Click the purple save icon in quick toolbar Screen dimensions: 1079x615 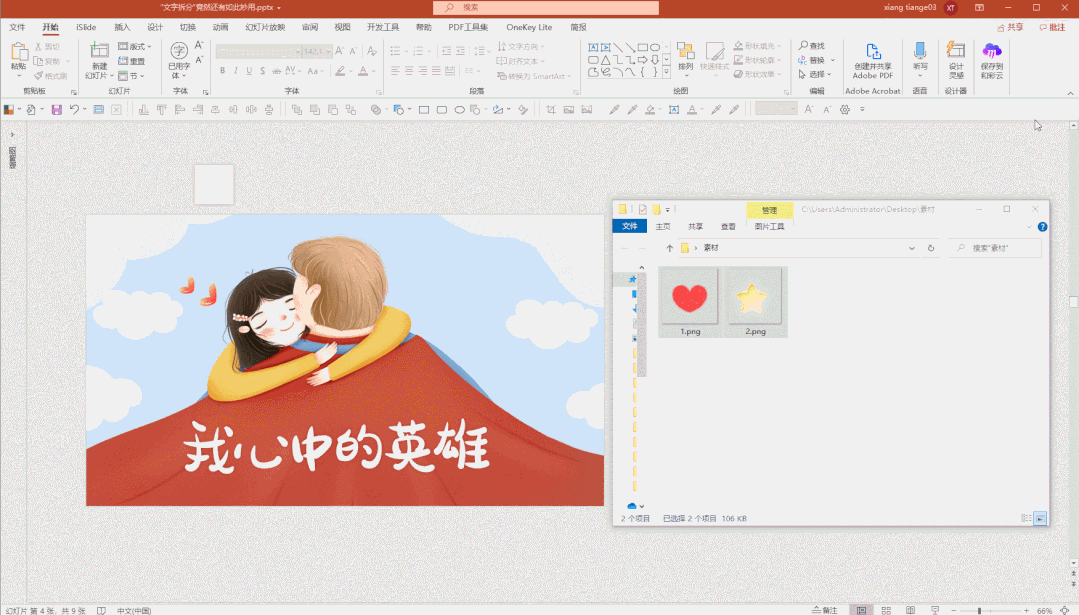57,109
